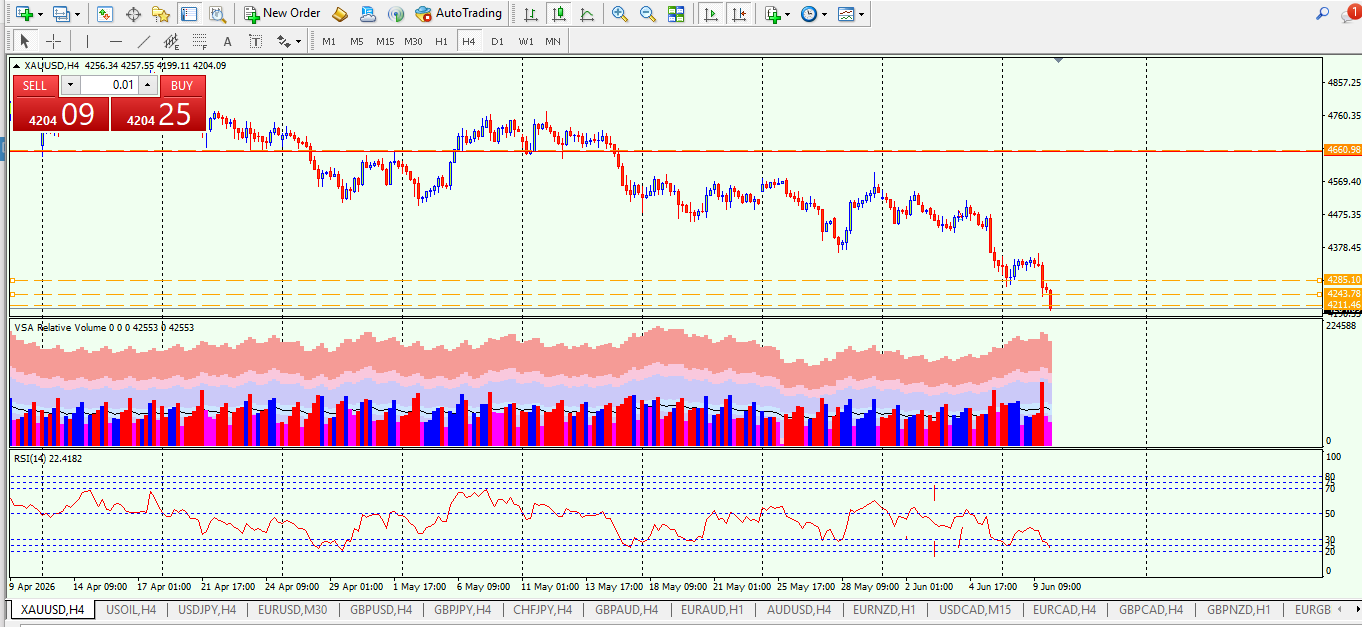1362x627 pixels.
Task: Select the text A tool
Action: [227, 41]
